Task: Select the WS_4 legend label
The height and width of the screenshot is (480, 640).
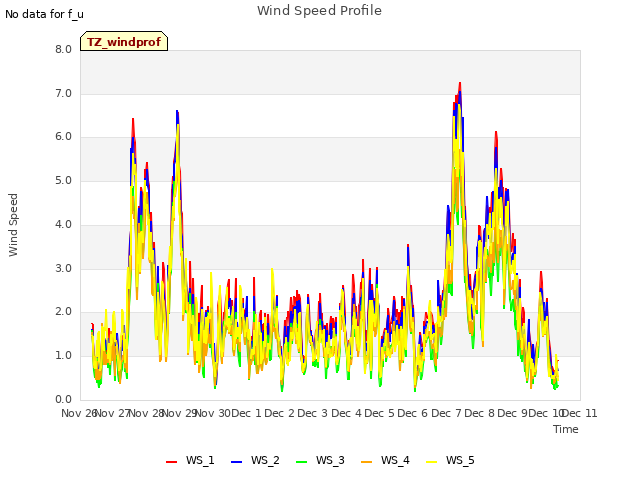Action: [x=395, y=460]
